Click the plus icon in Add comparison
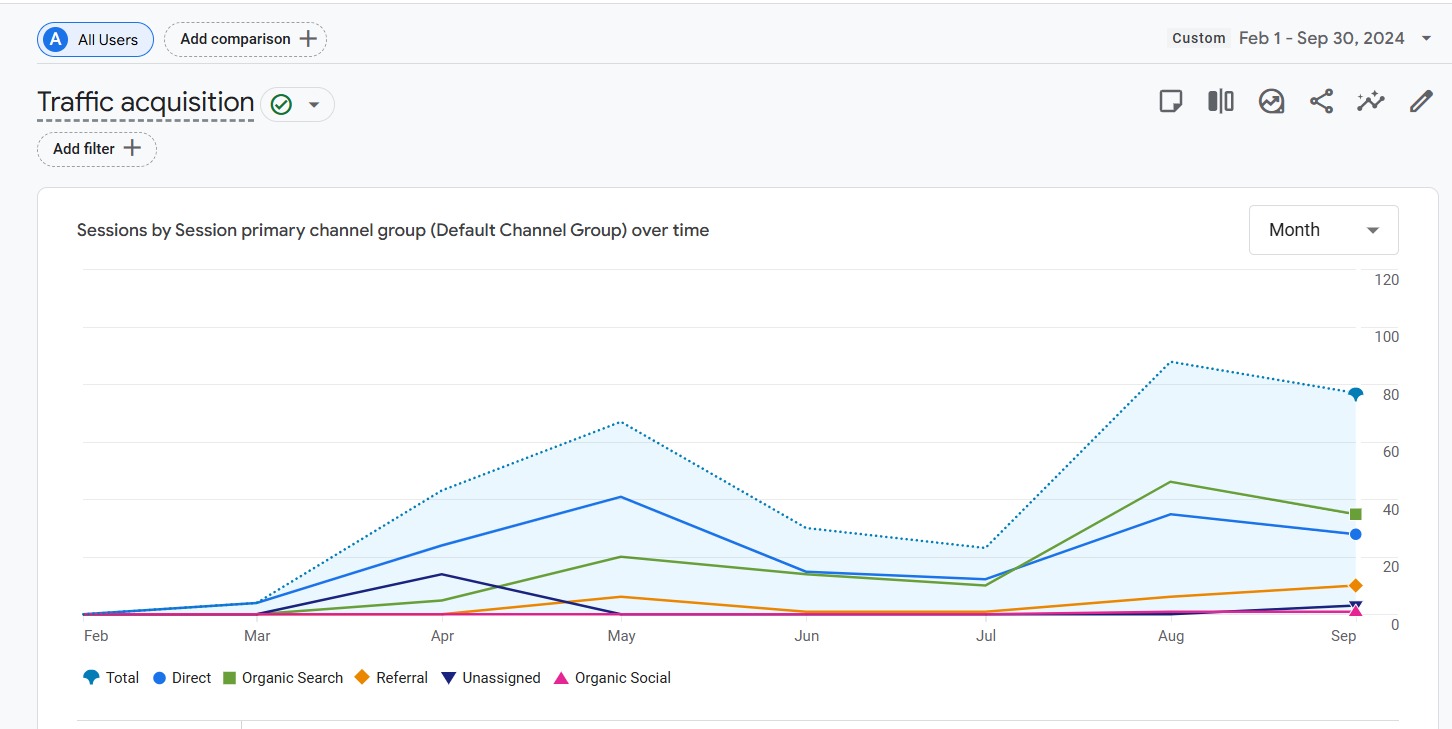Image resolution: width=1452 pixels, height=729 pixels. [308, 39]
